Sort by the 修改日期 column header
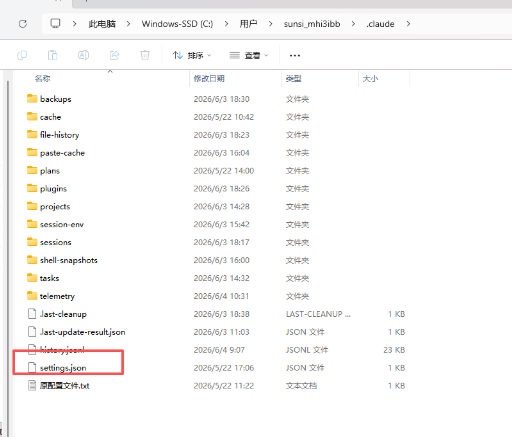 pyautogui.click(x=209, y=79)
